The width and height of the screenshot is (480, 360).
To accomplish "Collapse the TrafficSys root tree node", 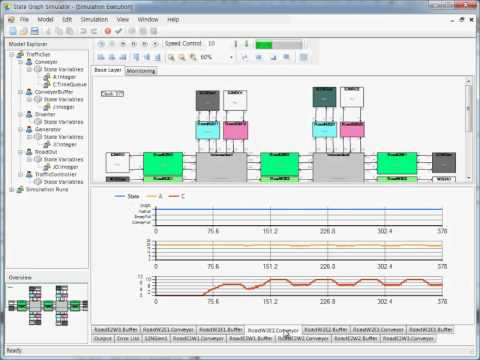I will (x=12, y=54).
